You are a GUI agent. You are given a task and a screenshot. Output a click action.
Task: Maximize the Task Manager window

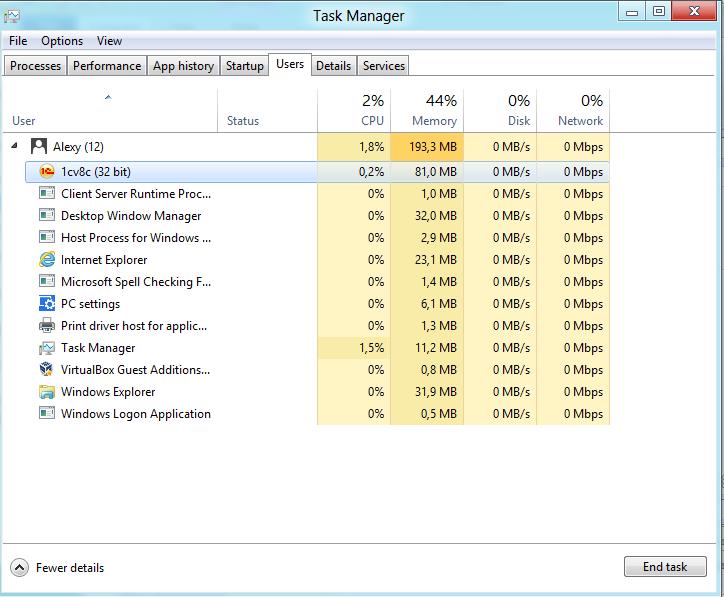tap(658, 11)
